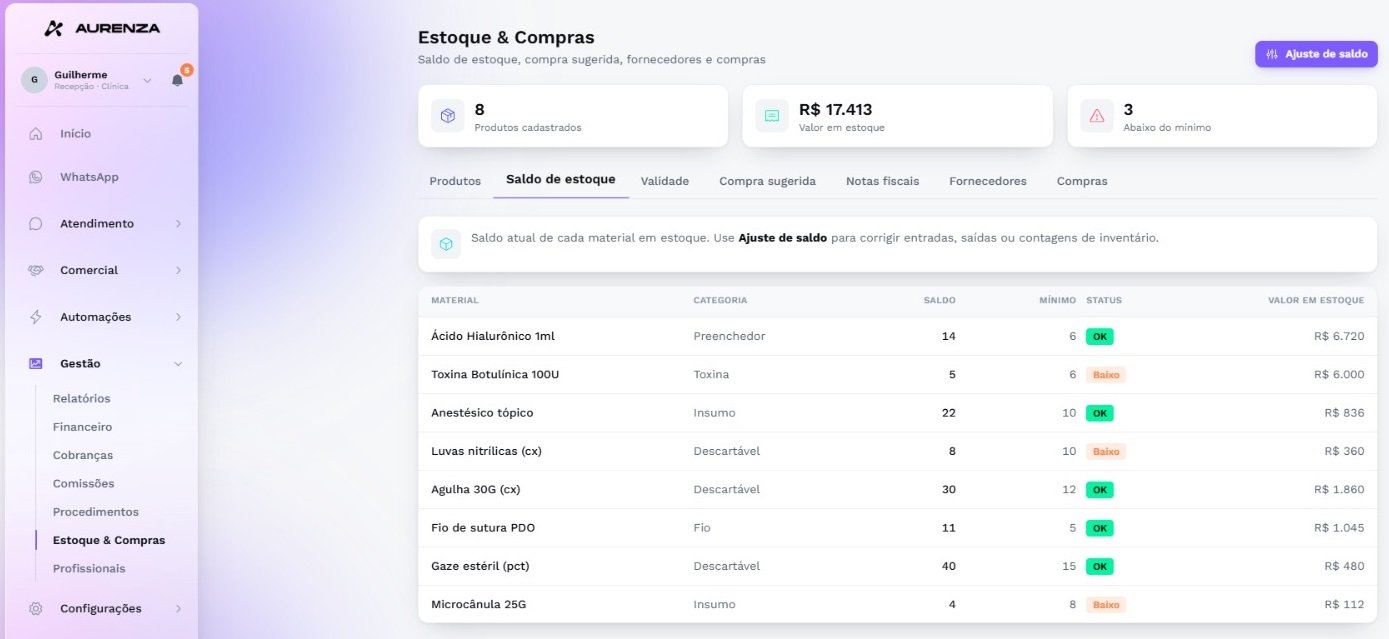Click the Fio de sutura PDO row name
Image resolution: width=1389 pixels, height=639 pixels.
click(483, 528)
